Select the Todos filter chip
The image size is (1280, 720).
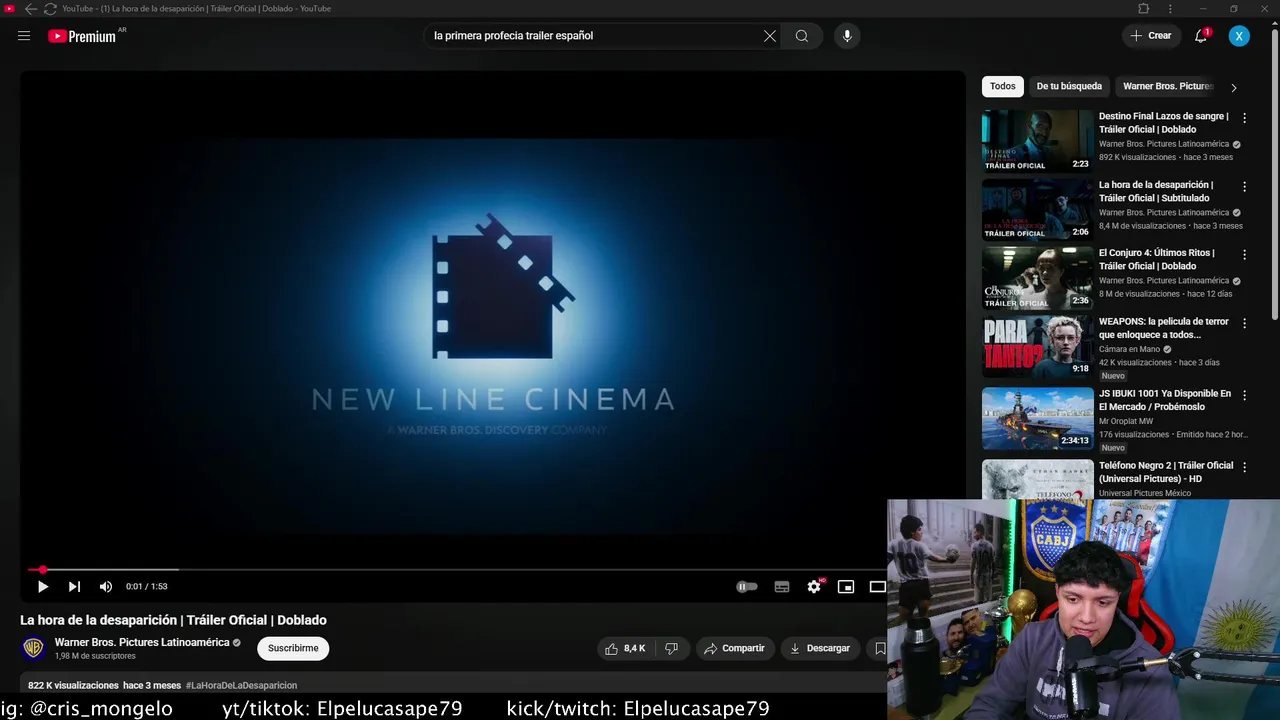pos(1003,86)
